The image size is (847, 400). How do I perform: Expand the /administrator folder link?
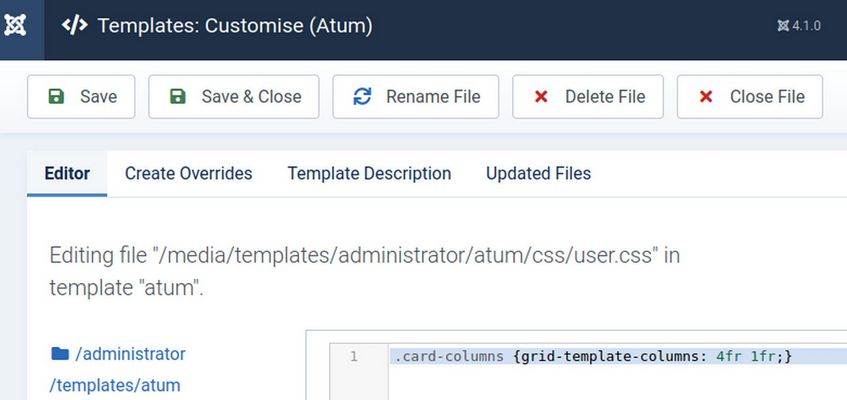pos(130,354)
